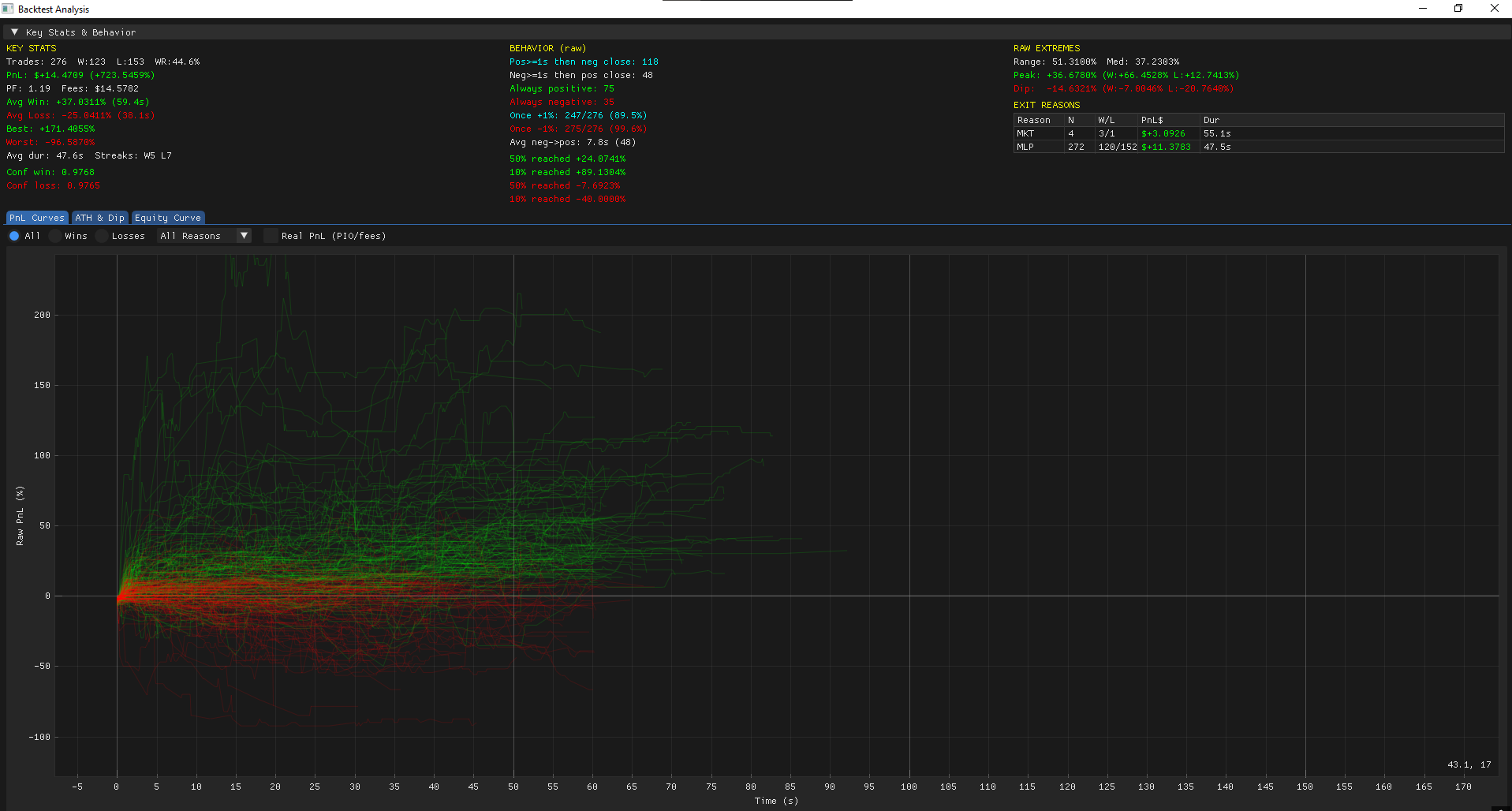
Task: Sort by the W/L column header
Action: tap(1107, 120)
